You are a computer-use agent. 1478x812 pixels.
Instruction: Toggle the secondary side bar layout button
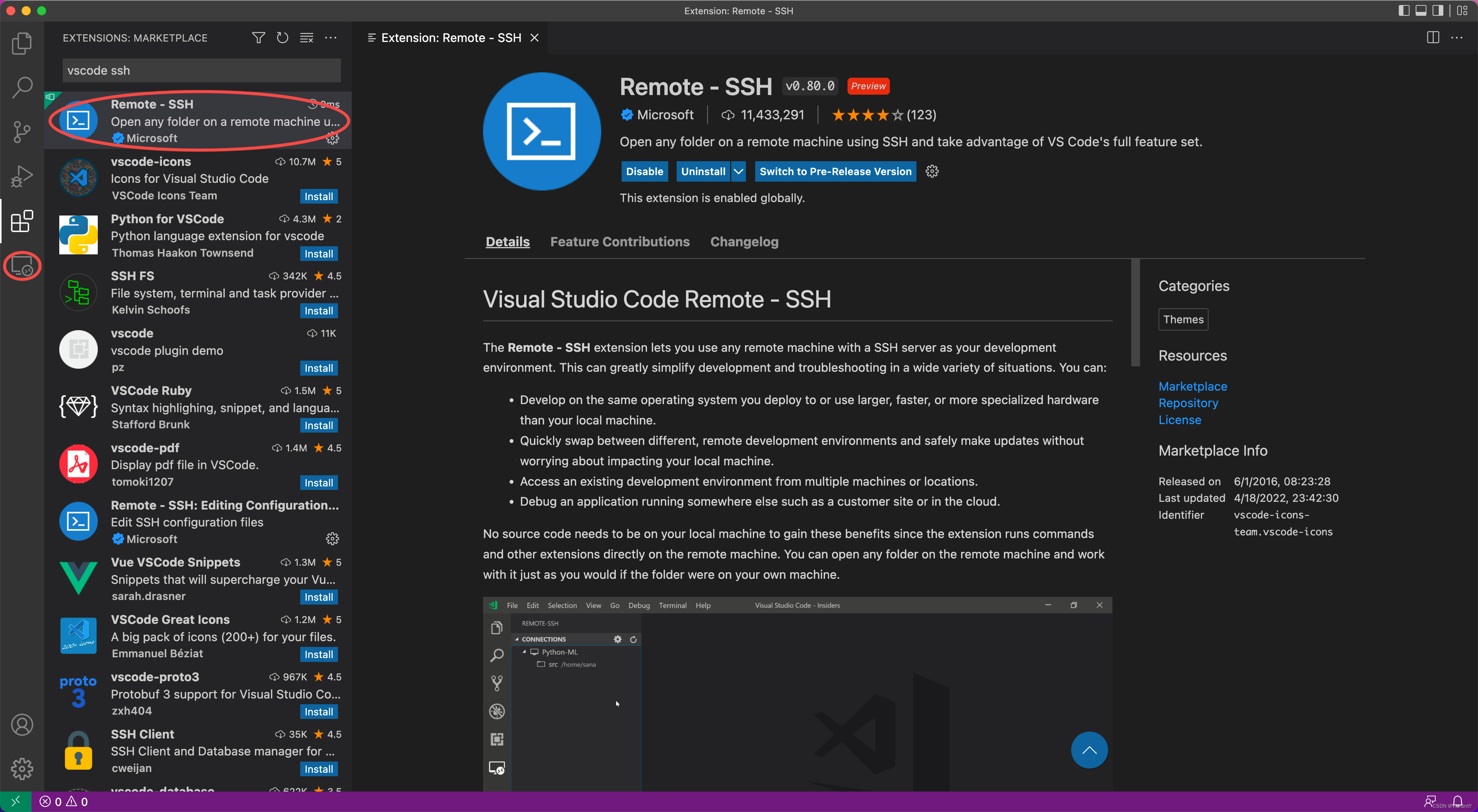tap(1437, 10)
